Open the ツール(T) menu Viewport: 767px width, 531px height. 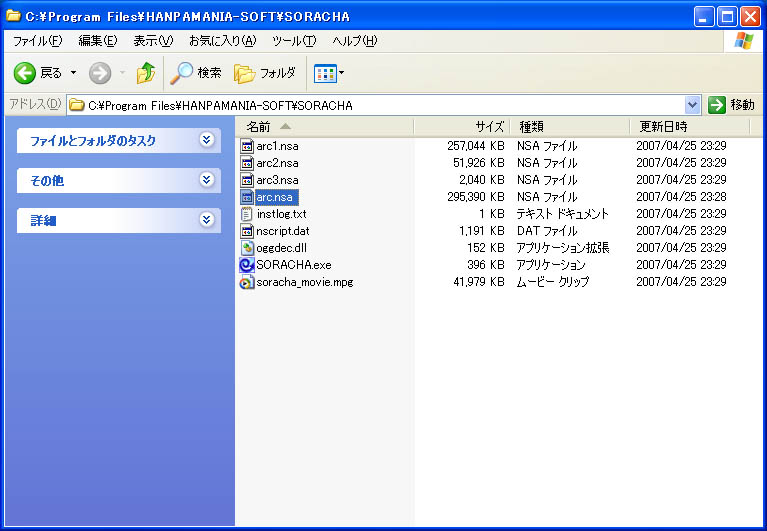(294, 41)
